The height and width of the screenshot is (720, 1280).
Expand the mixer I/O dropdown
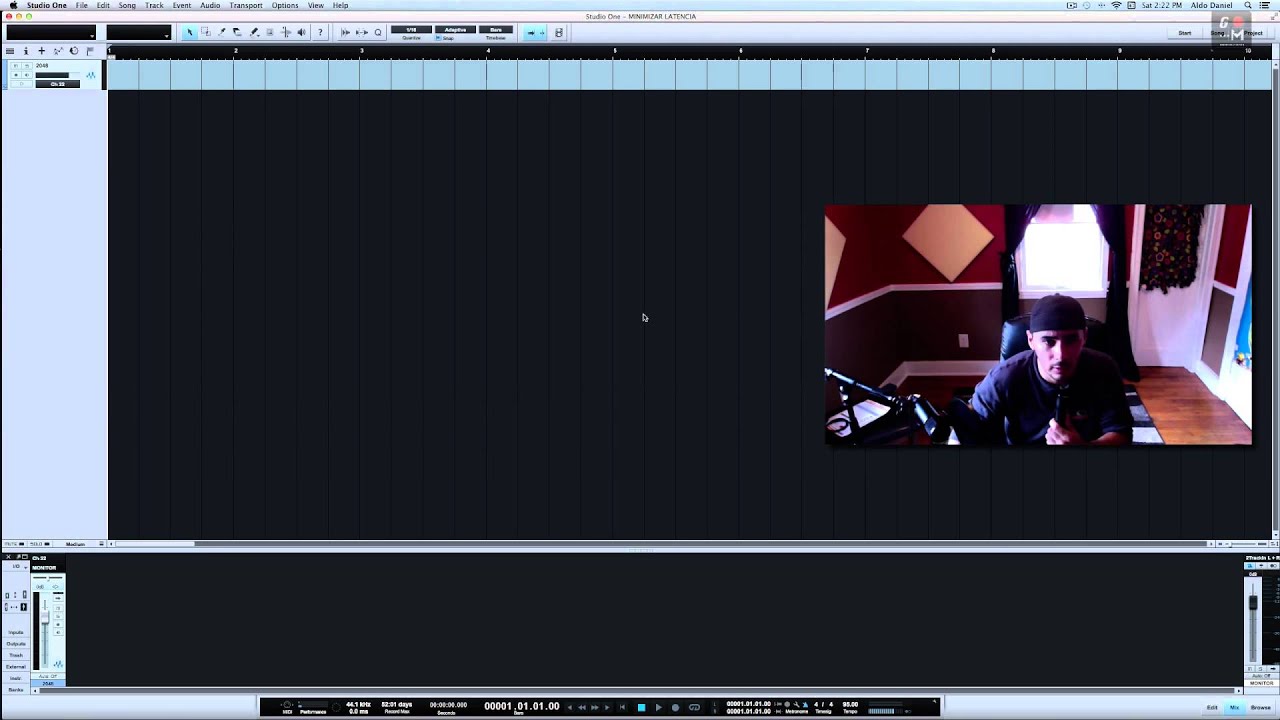pos(19,566)
